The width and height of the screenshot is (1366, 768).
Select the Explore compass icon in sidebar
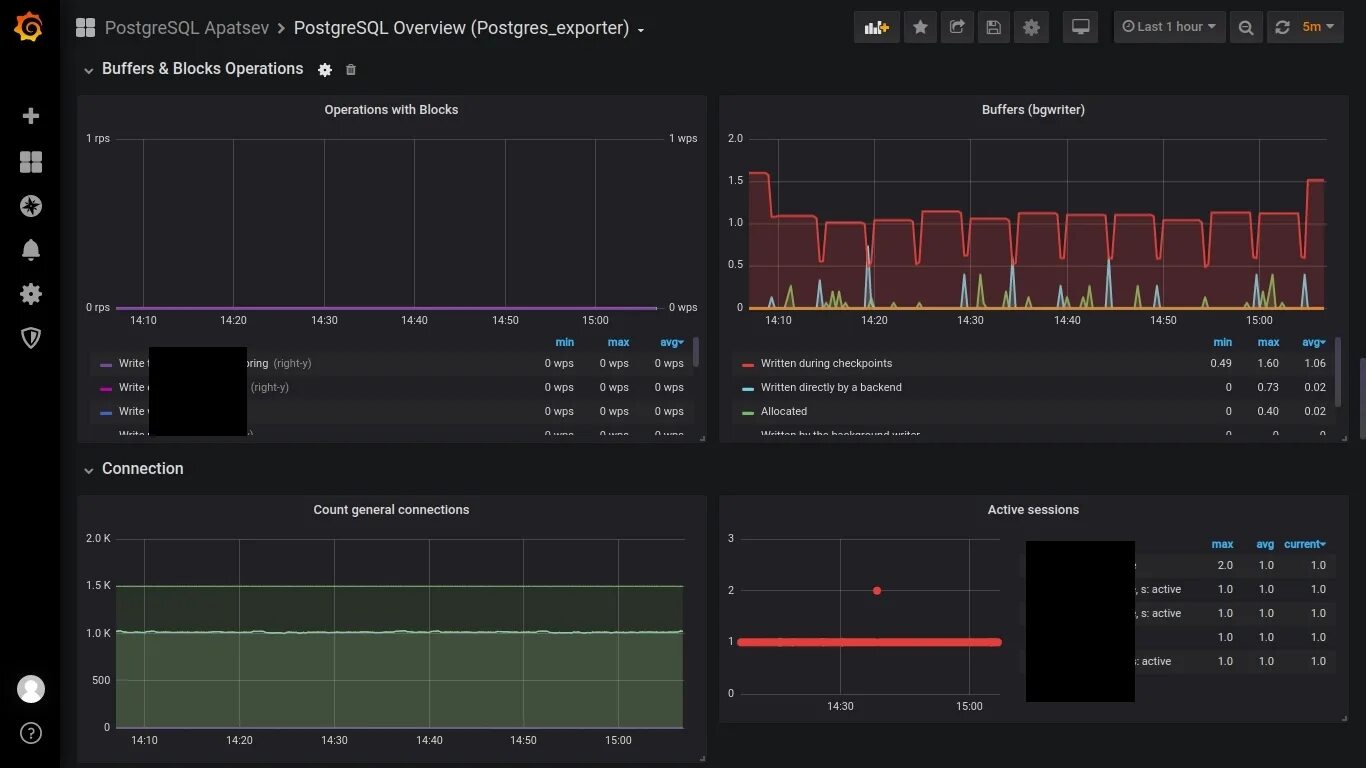30,206
